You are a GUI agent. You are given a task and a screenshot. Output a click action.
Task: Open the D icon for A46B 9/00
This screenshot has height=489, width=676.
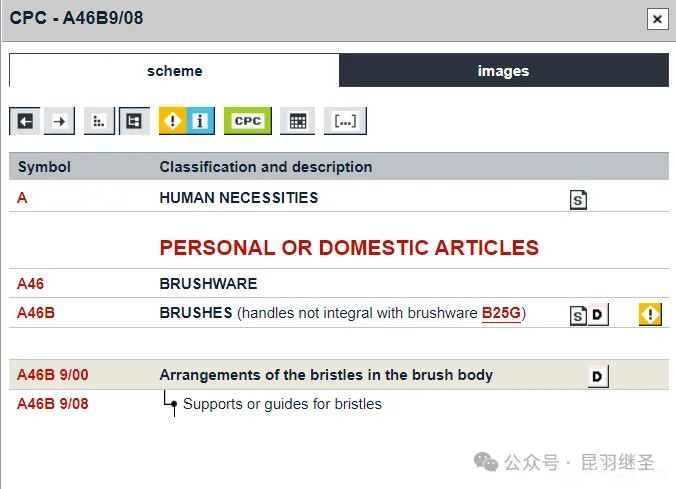(x=597, y=376)
